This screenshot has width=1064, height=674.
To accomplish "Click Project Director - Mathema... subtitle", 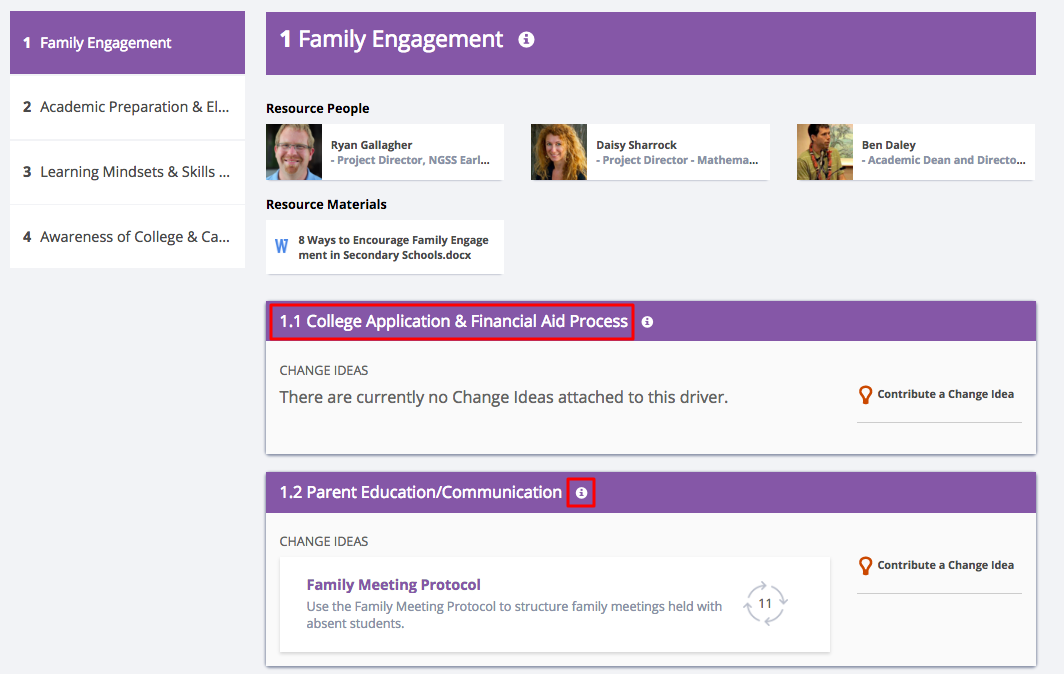I will click(677, 160).
